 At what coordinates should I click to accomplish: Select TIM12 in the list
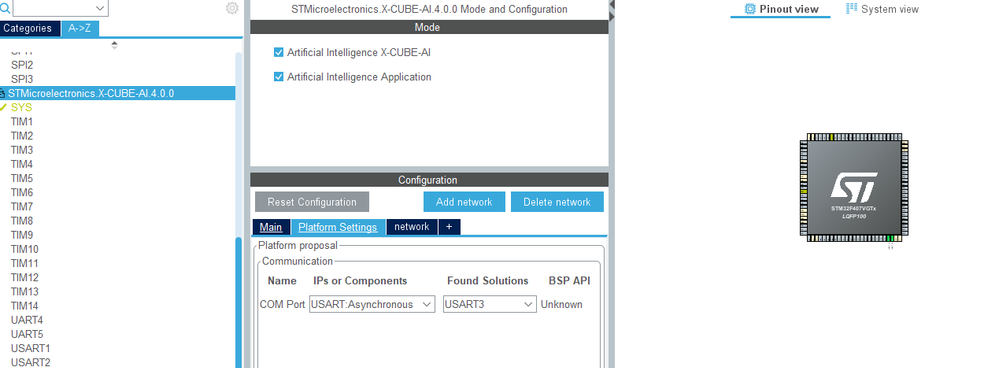click(25, 278)
